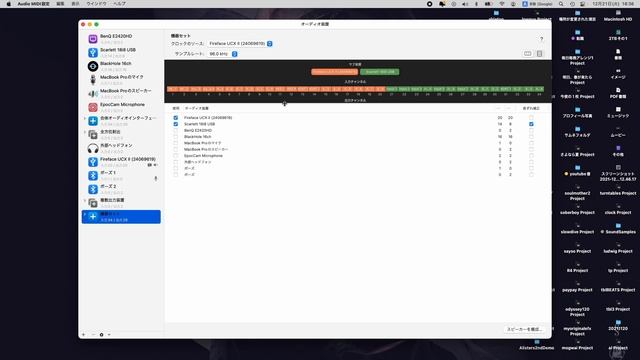This screenshot has width=640, height=360.
Task: Click the スピーカーを構成 button
Action: (524, 329)
